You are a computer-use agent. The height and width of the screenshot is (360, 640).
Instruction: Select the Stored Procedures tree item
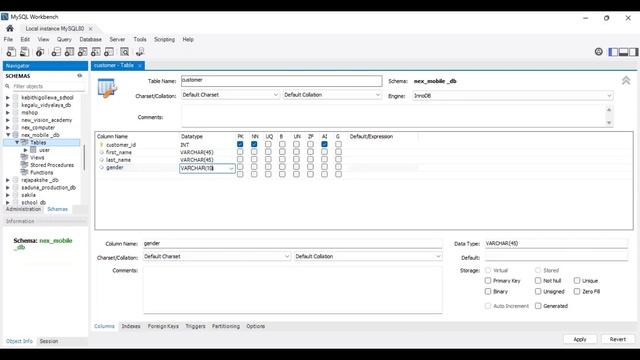pos(52,165)
